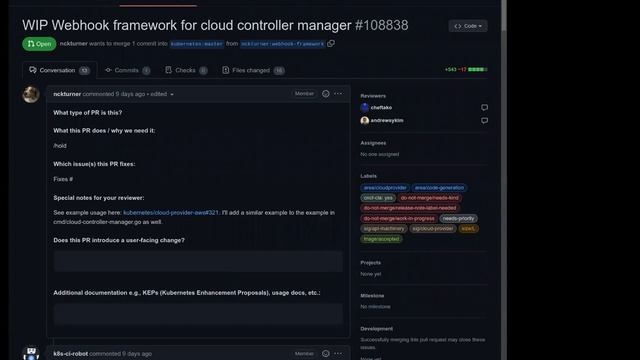
Task: Open reviewer cheftako's profile
Action: point(381,107)
